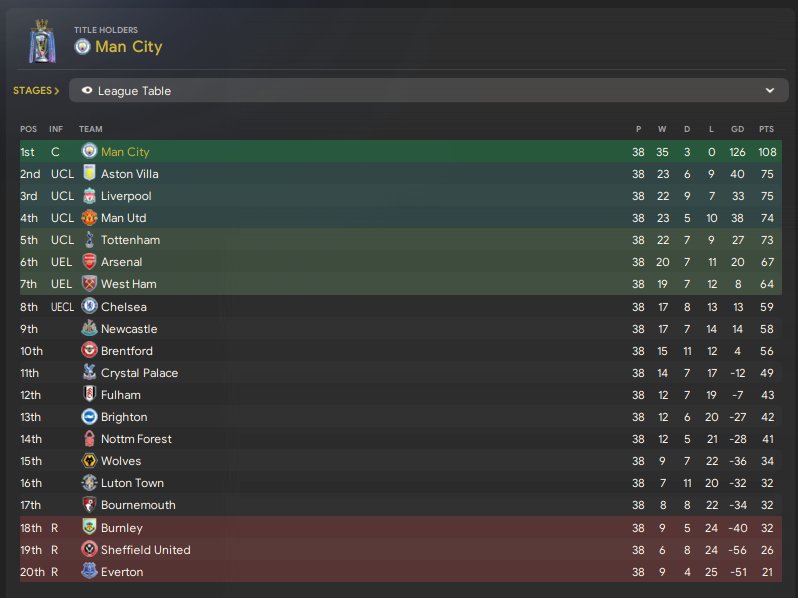This screenshot has height=598, width=798.
Task: Sort table by POS column header
Action: pyautogui.click(x=28, y=129)
